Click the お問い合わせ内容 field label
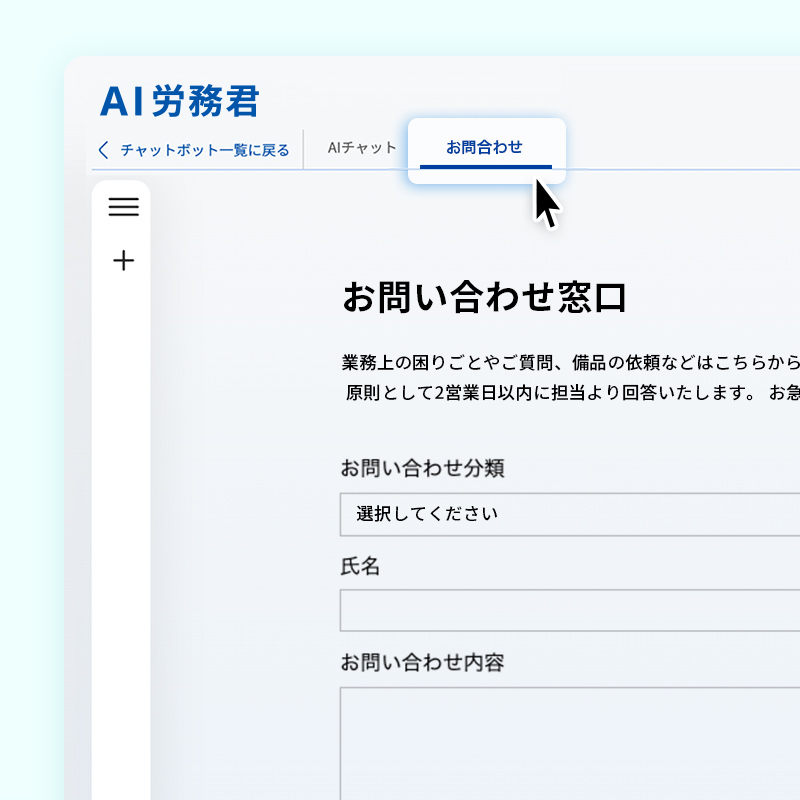The width and height of the screenshot is (800, 800). pos(421,662)
